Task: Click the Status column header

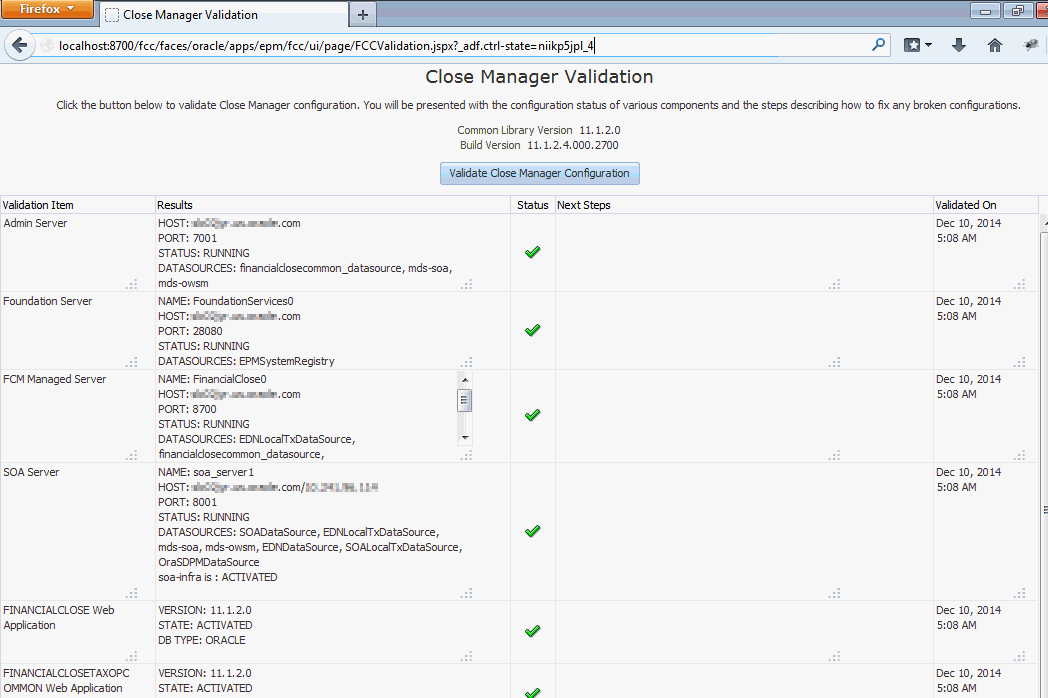Action: coord(533,205)
